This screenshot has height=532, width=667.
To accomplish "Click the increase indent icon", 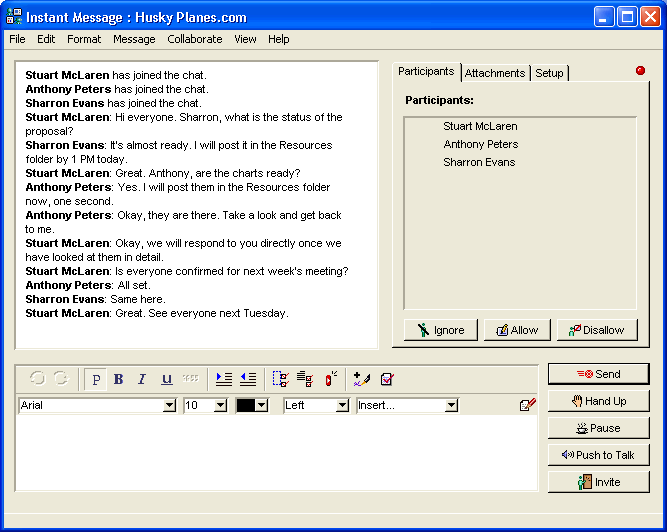I will tap(224, 379).
